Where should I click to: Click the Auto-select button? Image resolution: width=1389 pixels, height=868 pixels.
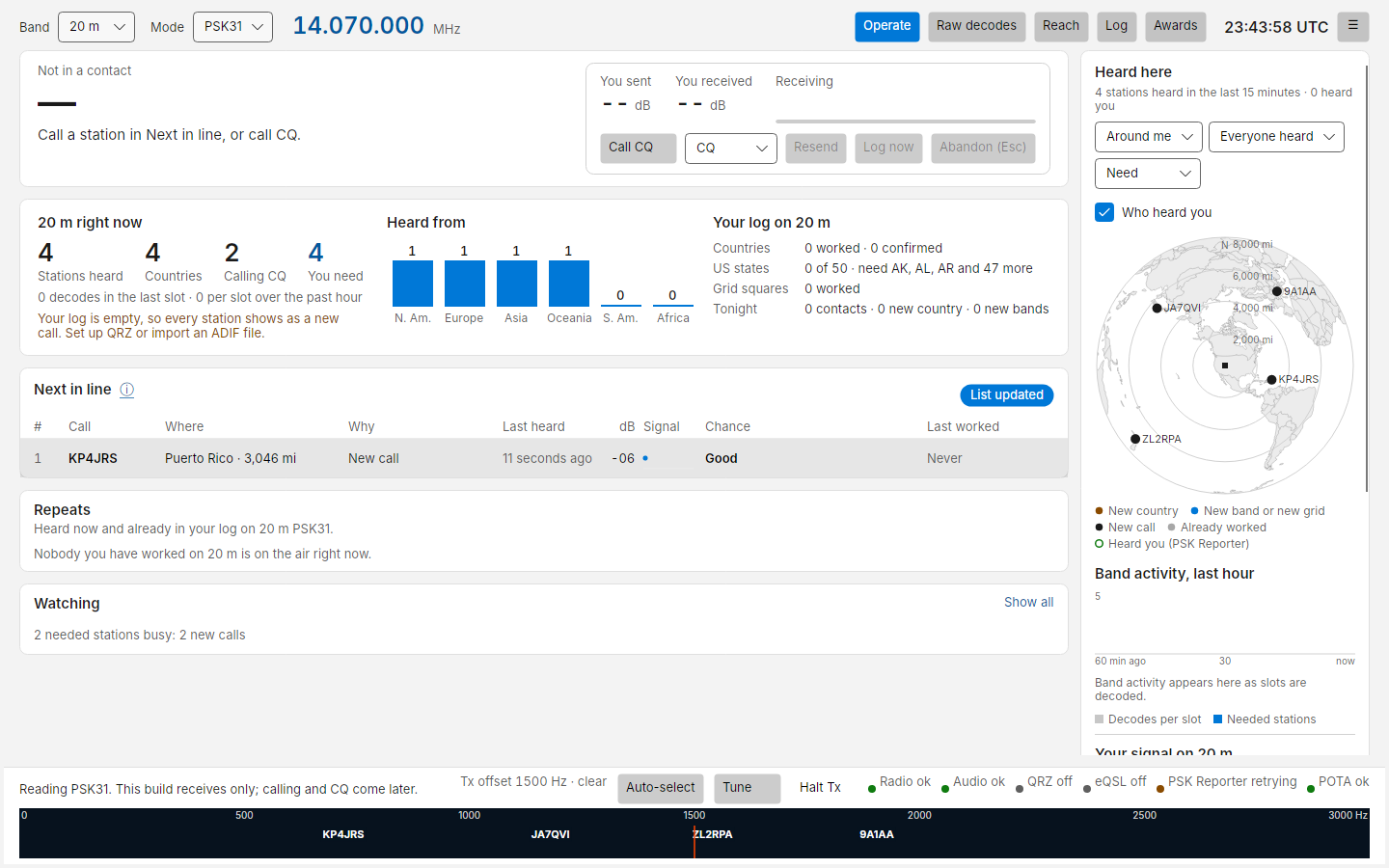point(661,788)
